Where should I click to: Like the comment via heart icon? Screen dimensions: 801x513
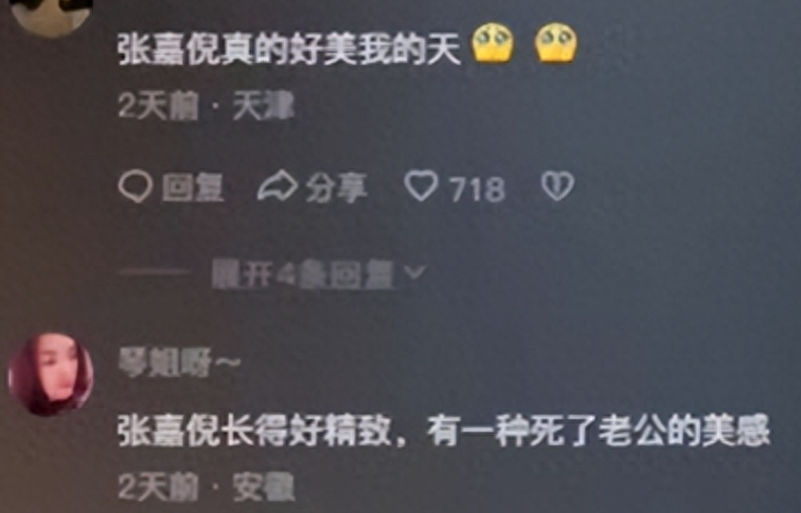pos(421,186)
